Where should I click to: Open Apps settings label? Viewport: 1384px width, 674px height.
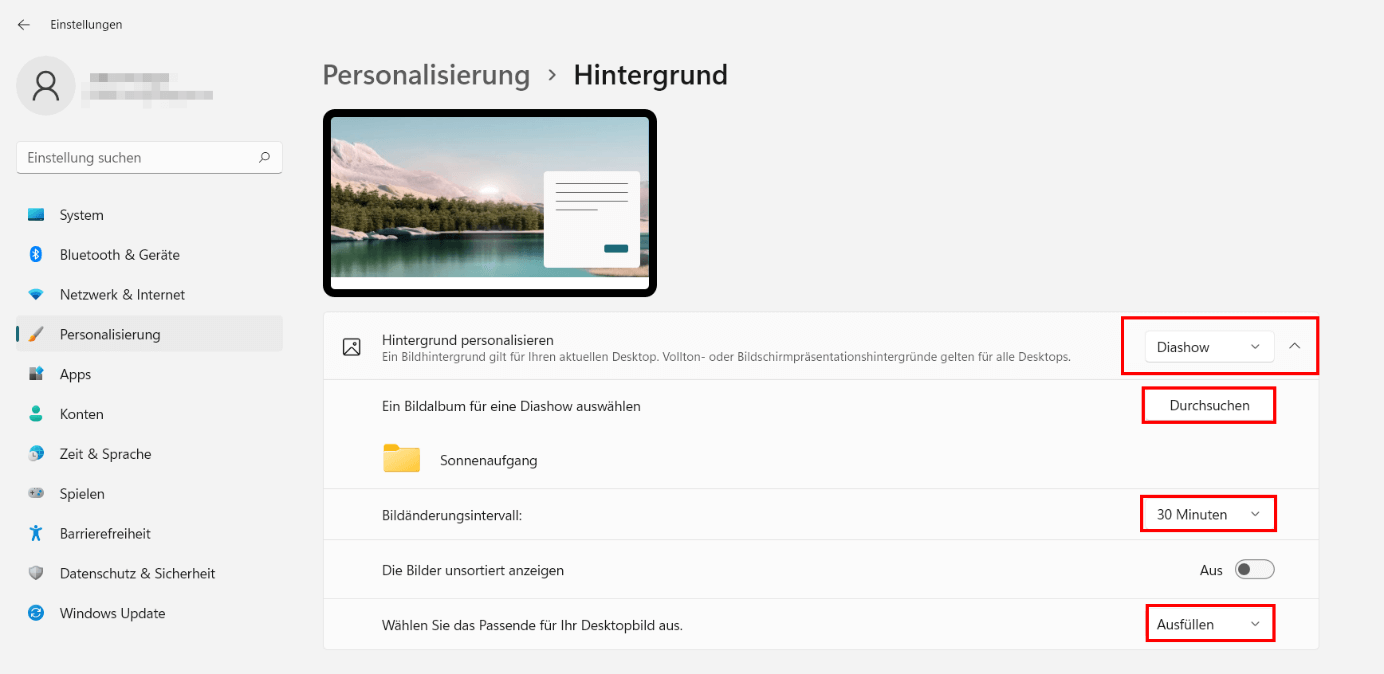pyautogui.click(x=75, y=374)
